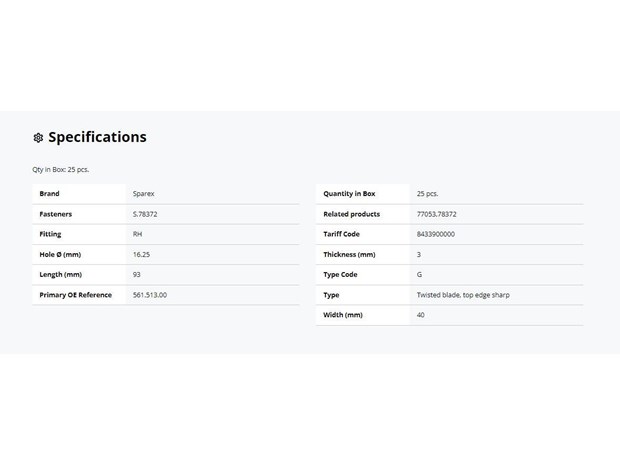The height and width of the screenshot is (465, 620).
Task: Open the fastener reference S.78372
Action: point(145,214)
